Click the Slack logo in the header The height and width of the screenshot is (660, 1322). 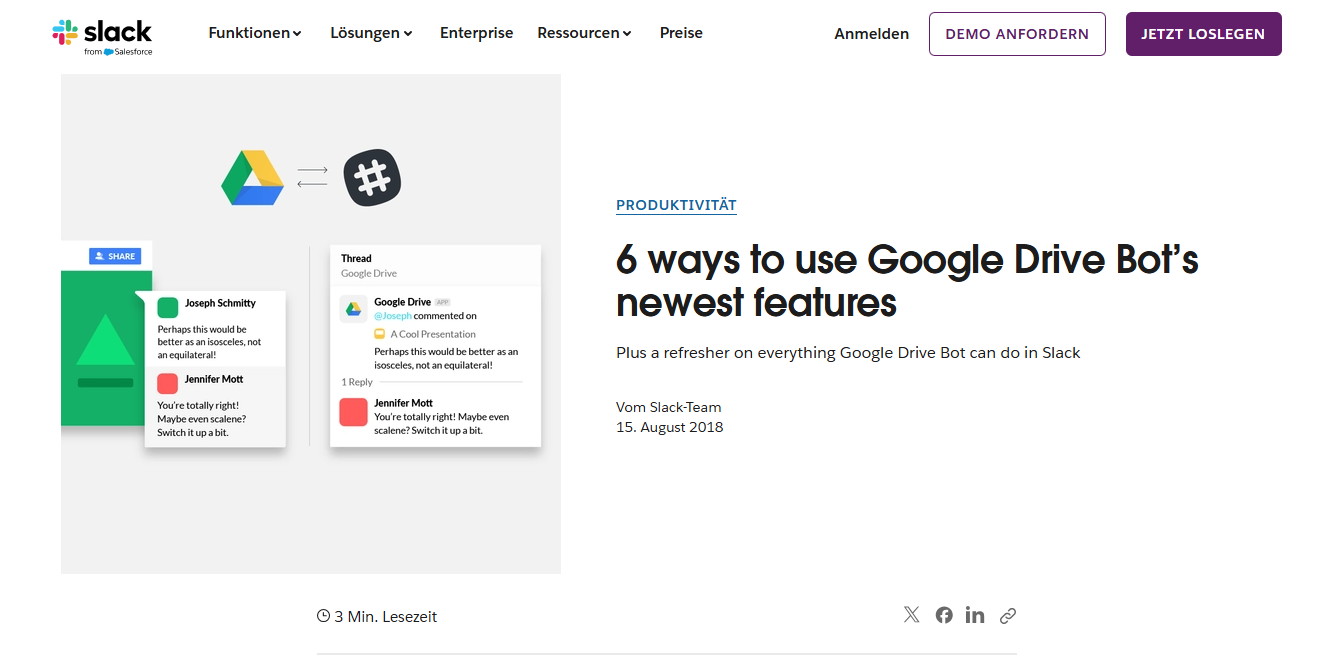102,35
